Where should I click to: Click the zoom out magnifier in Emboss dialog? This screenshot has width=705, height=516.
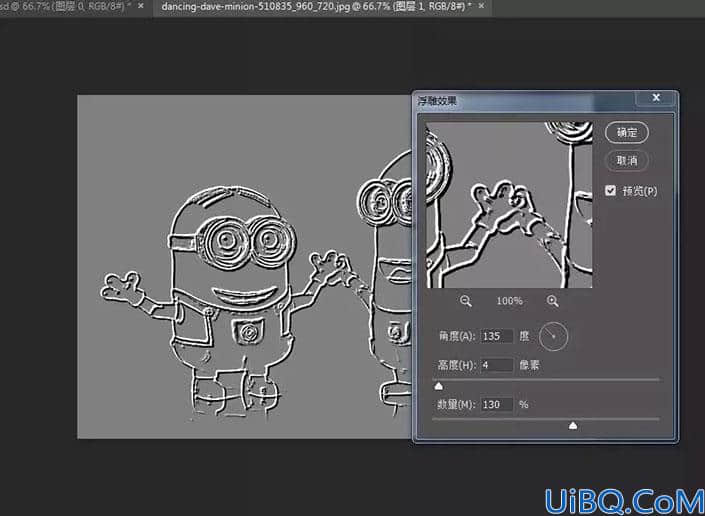pos(466,301)
